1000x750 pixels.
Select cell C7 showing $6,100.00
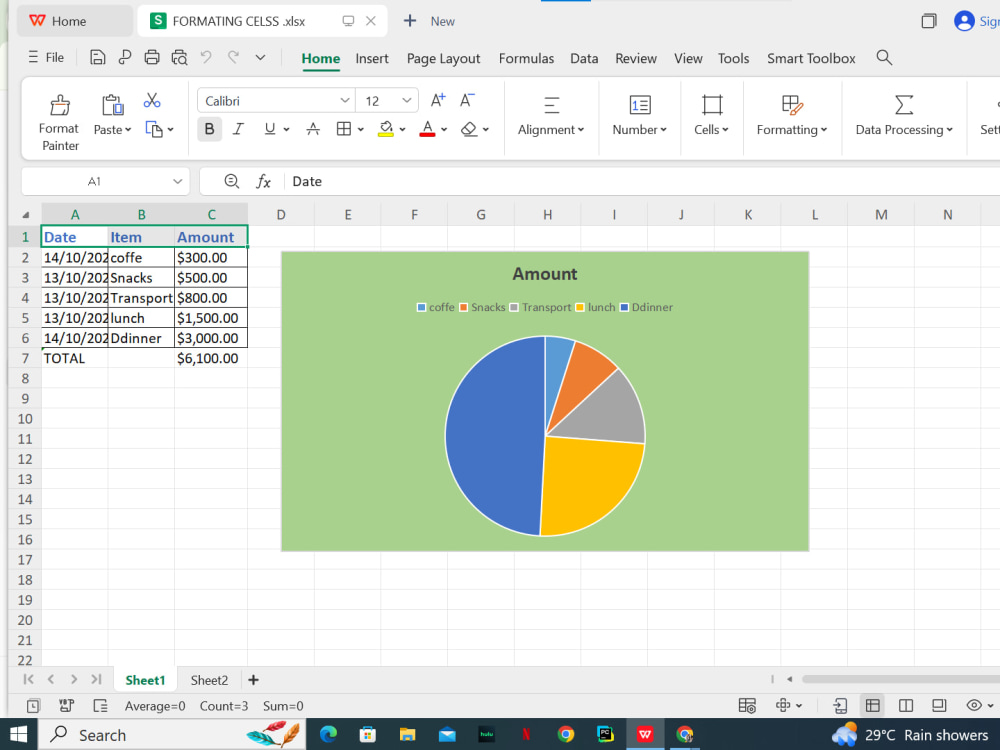click(210, 358)
